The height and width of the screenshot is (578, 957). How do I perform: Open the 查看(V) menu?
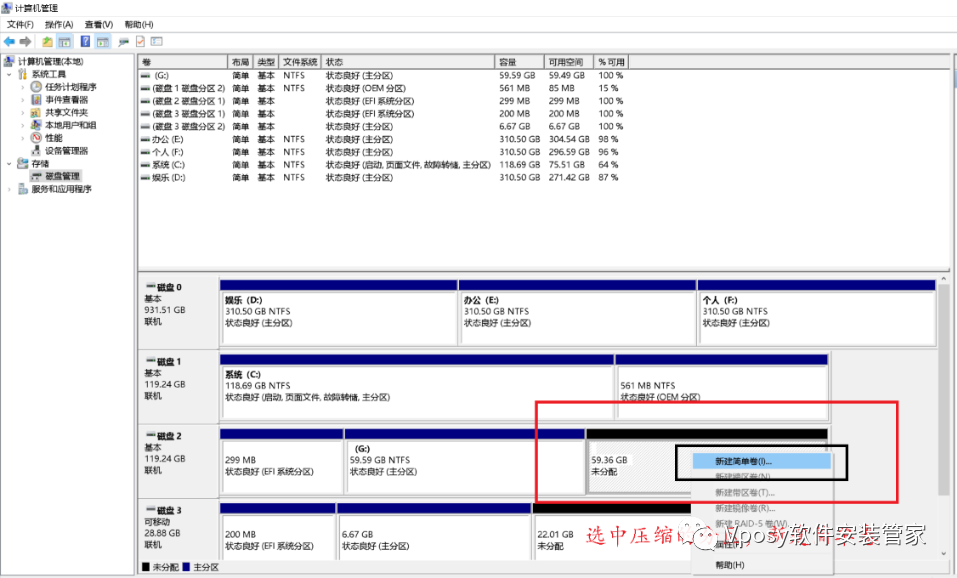(98, 24)
